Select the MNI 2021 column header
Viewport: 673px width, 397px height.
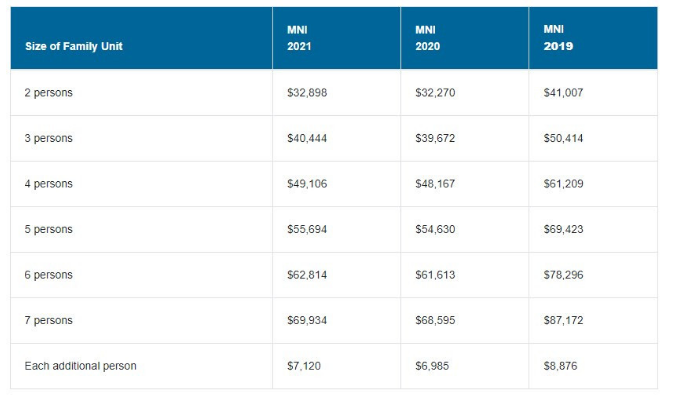[299, 38]
